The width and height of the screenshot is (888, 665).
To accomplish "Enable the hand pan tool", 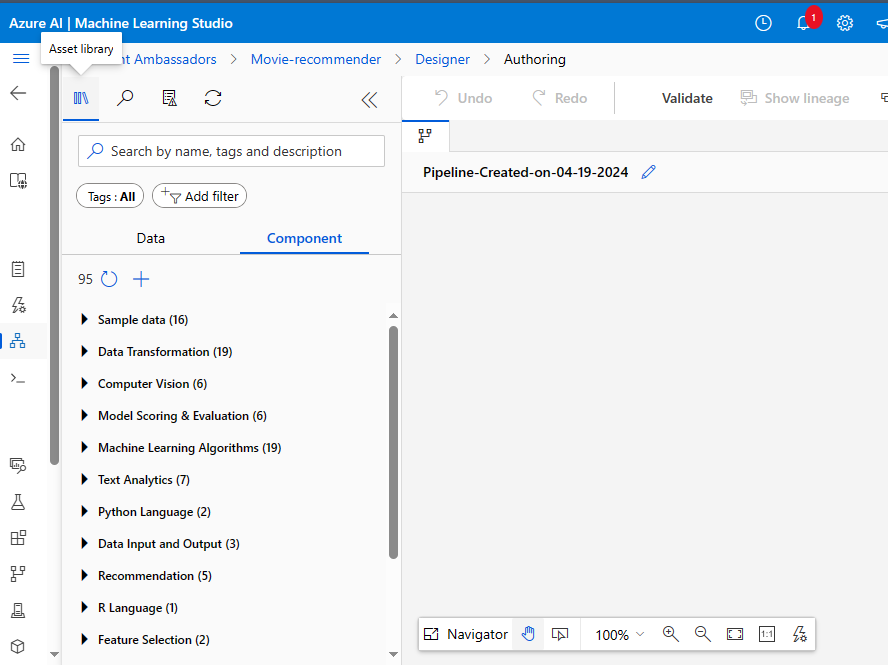I will (x=528, y=634).
